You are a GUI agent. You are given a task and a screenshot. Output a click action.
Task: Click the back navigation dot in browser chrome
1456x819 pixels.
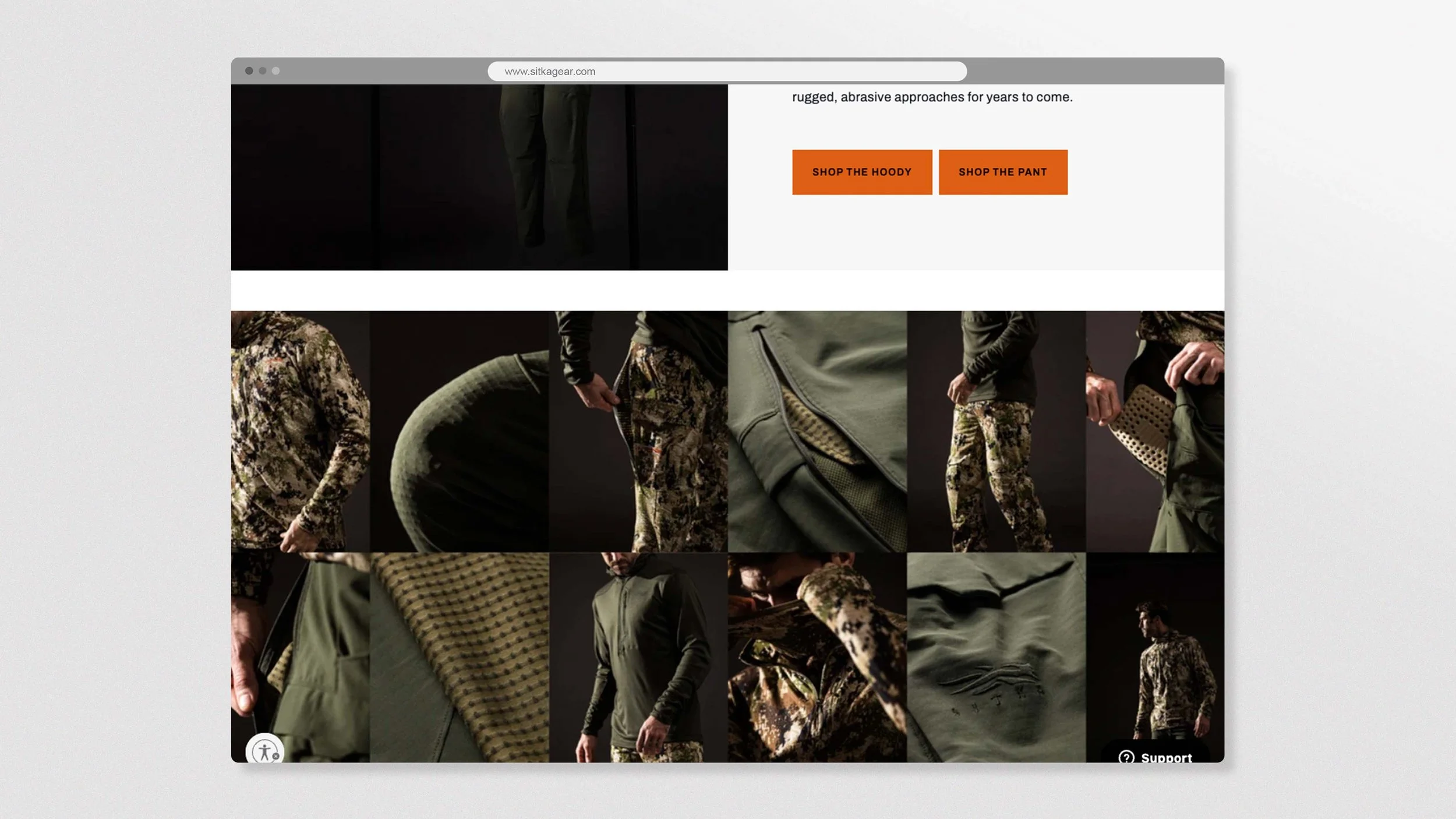tap(250, 71)
